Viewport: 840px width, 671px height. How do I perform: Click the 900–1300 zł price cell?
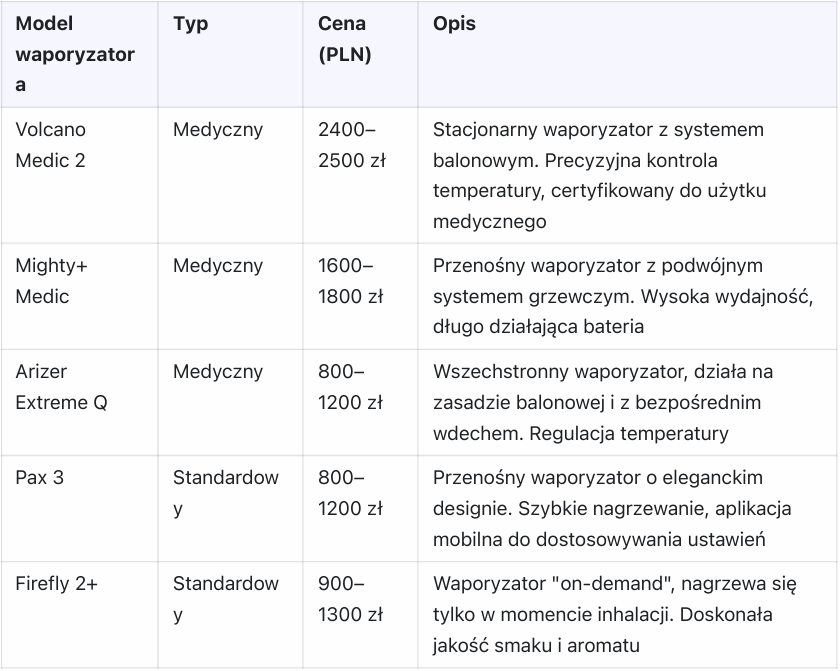pyautogui.click(x=351, y=599)
